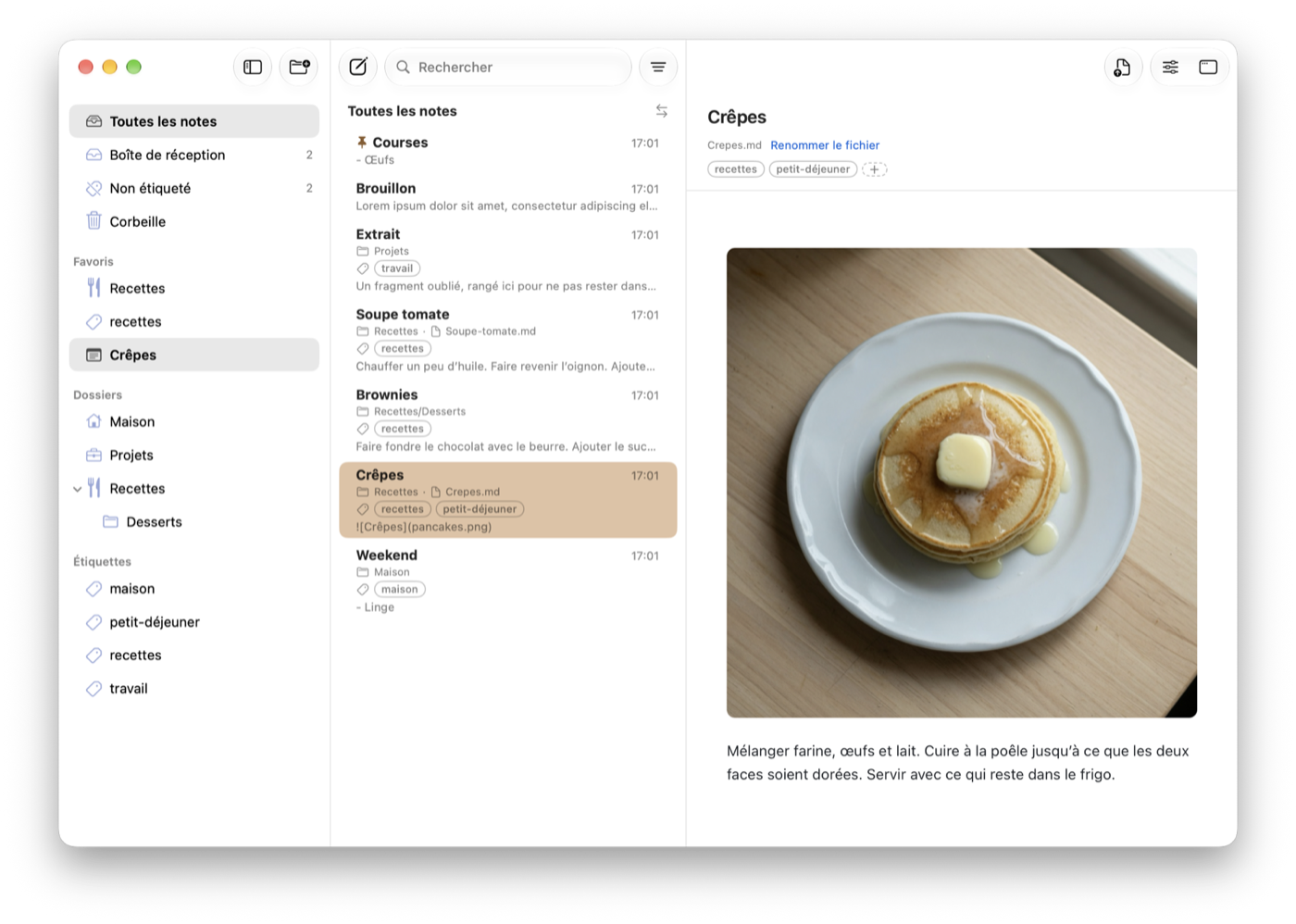The image size is (1296, 924).
Task: Toggle the sidebar visibility button
Action: click(x=253, y=67)
